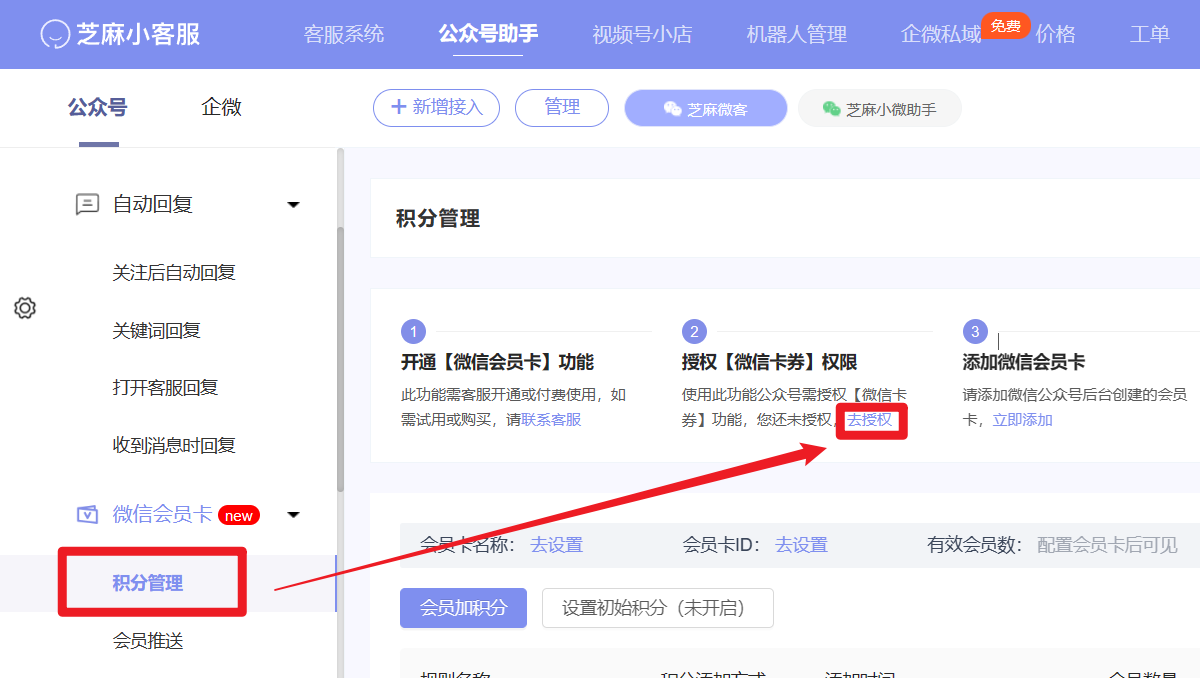
Task: Click 去设置 next to 会员卡名称
Action: [x=556, y=545]
